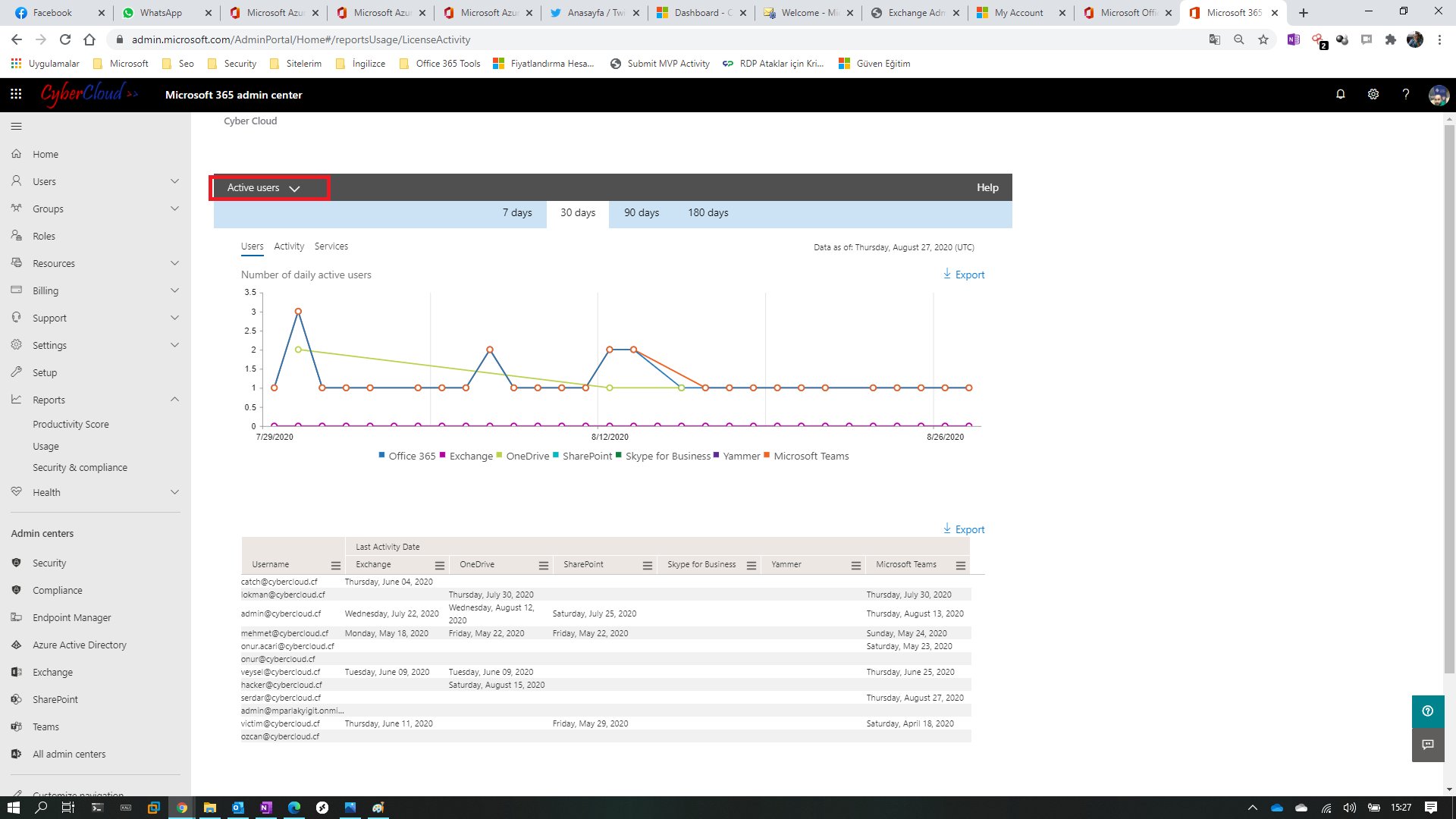Click the floating feedback chat button
This screenshot has height=819, width=1456.
pos(1427,745)
